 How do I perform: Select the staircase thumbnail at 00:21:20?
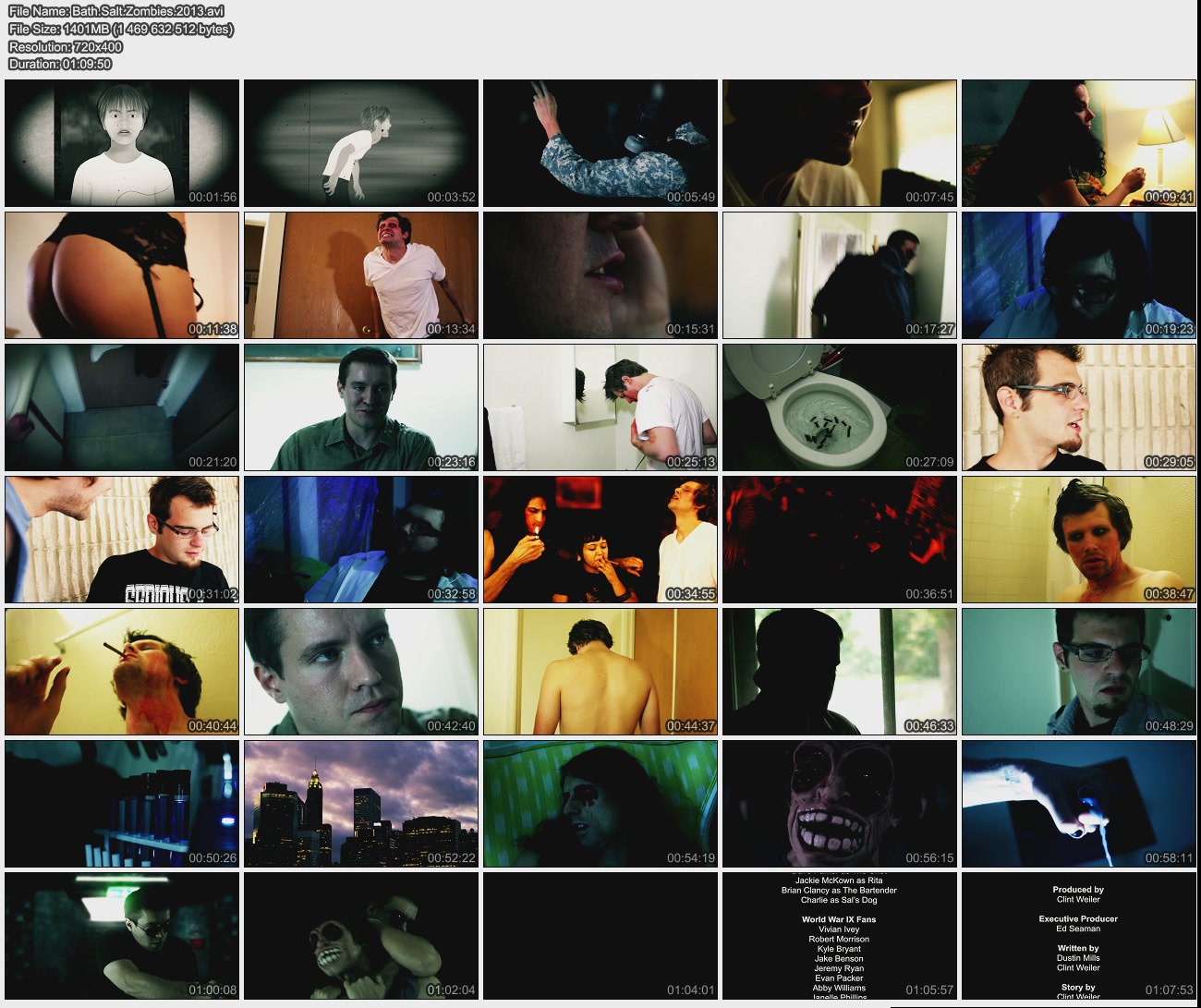click(122, 407)
